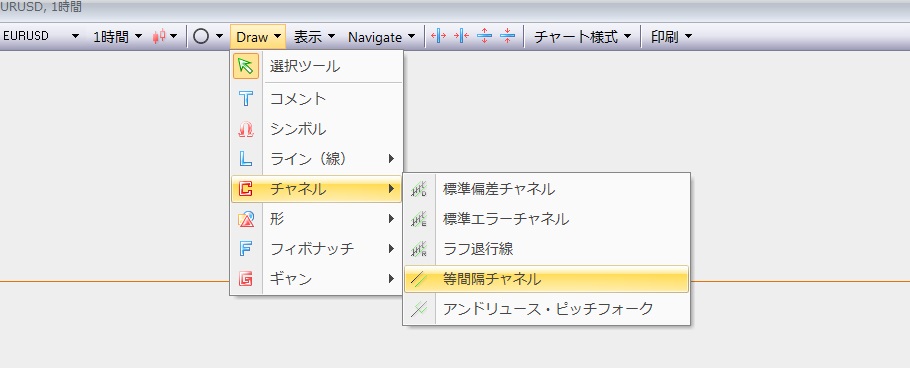This screenshot has height=368, width=910.
Task: Open the Navigate menu
Action: click(381, 37)
